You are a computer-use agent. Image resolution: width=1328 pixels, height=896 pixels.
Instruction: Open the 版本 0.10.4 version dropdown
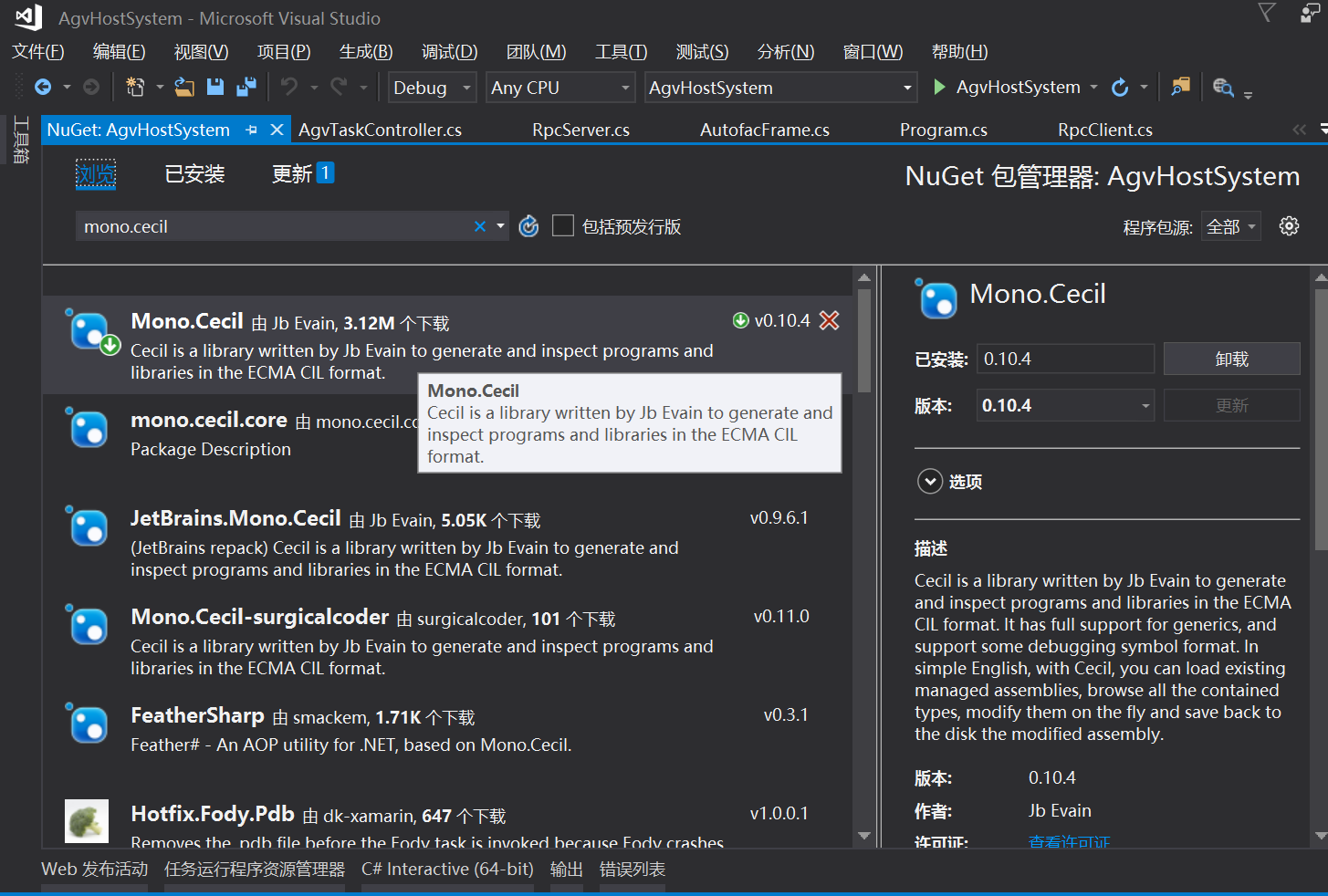click(x=1065, y=405)
